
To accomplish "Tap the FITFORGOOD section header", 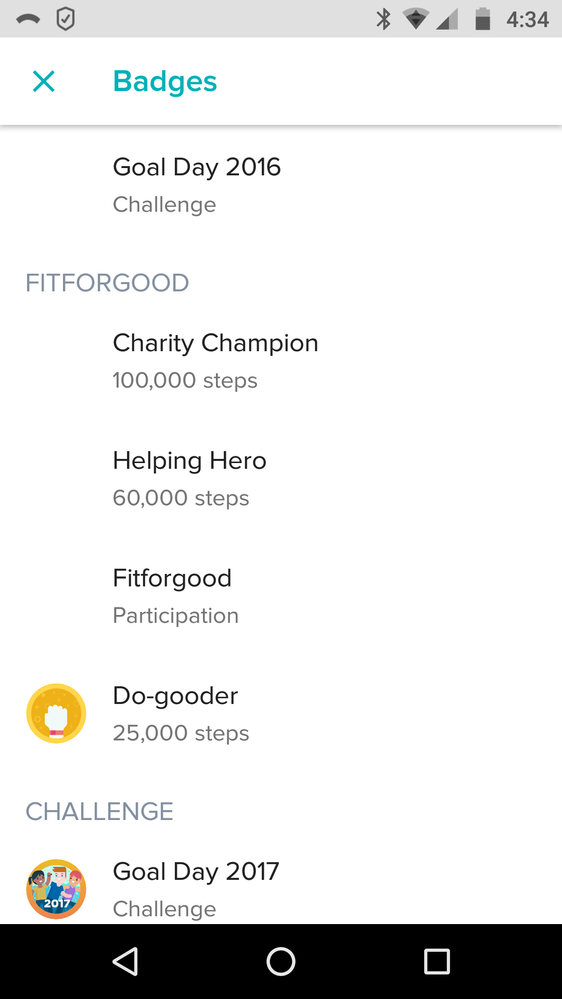I will [107, 283].
